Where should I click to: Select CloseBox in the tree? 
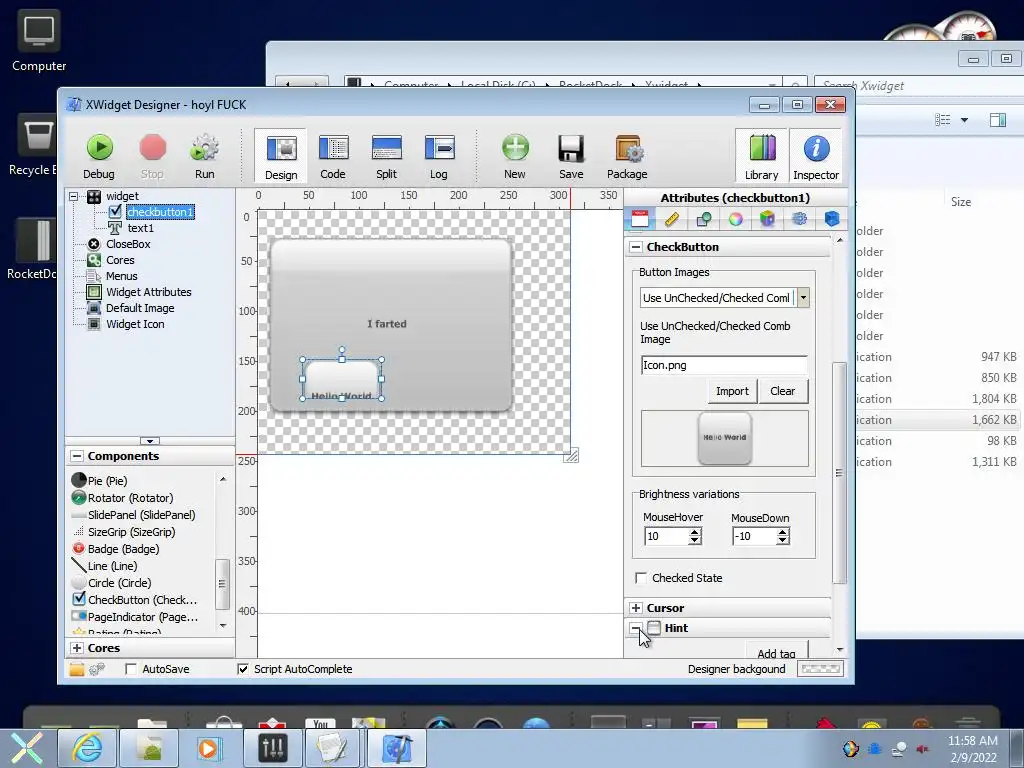click(x=128, y=244)
